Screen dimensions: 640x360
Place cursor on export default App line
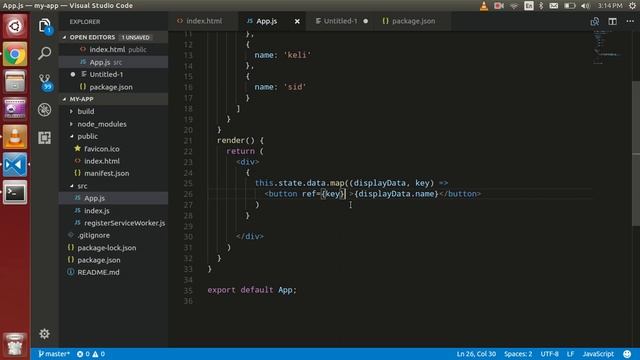[x=252, y=290]
